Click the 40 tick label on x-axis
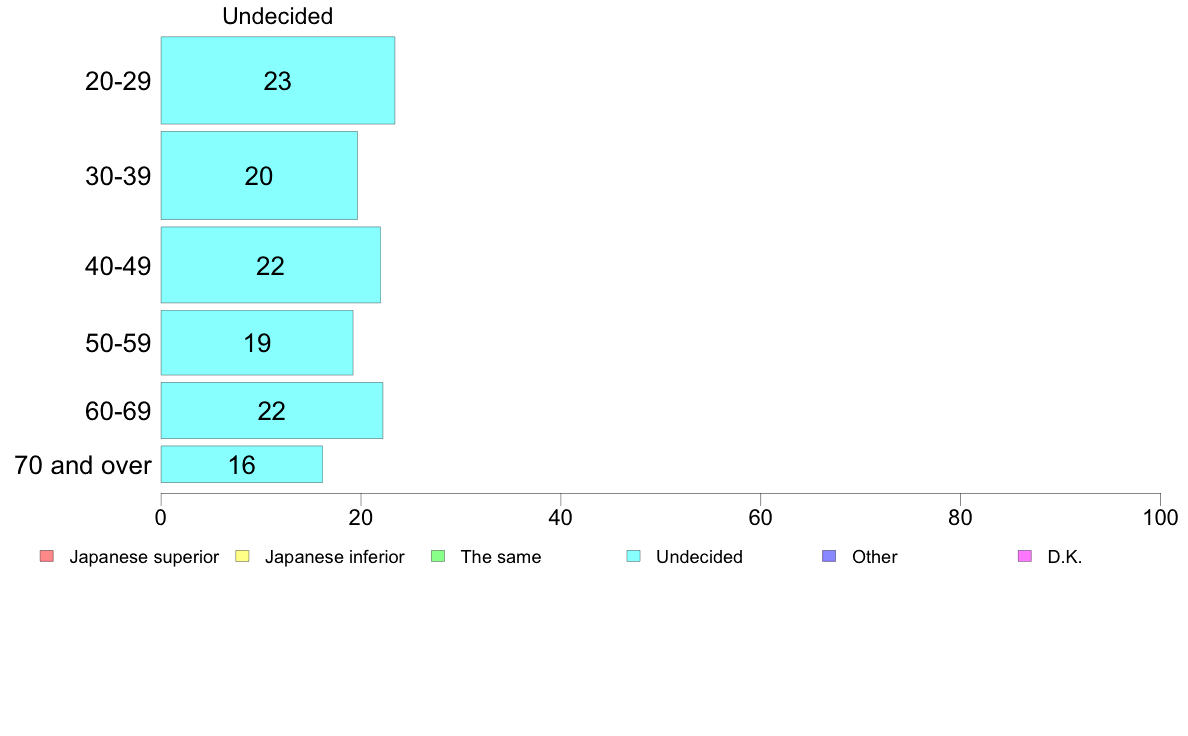Viewport: 1188px width, 736px height. [561, 518]
